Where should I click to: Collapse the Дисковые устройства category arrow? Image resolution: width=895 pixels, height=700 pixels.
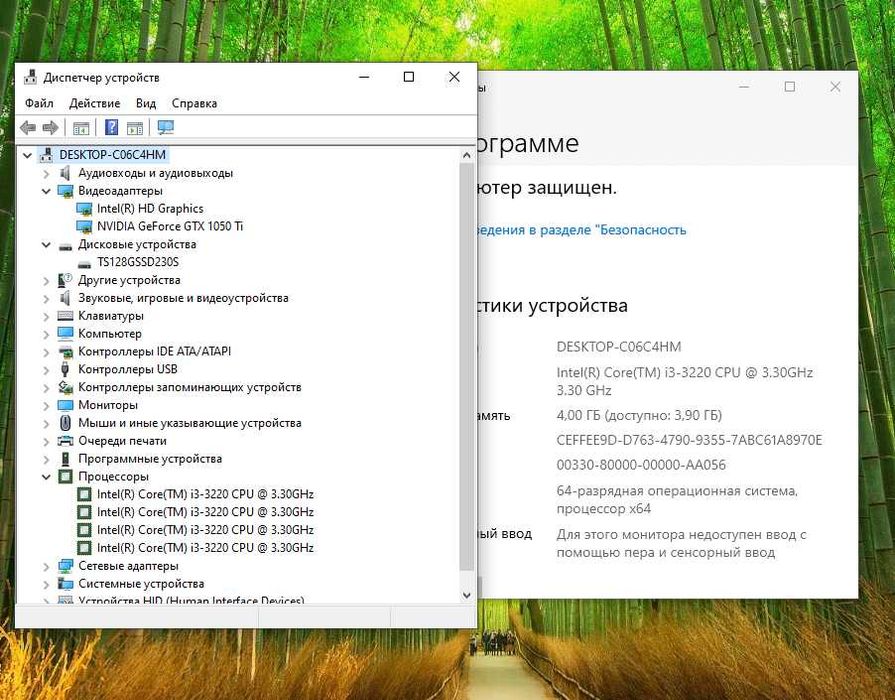[x=46, y=244]
